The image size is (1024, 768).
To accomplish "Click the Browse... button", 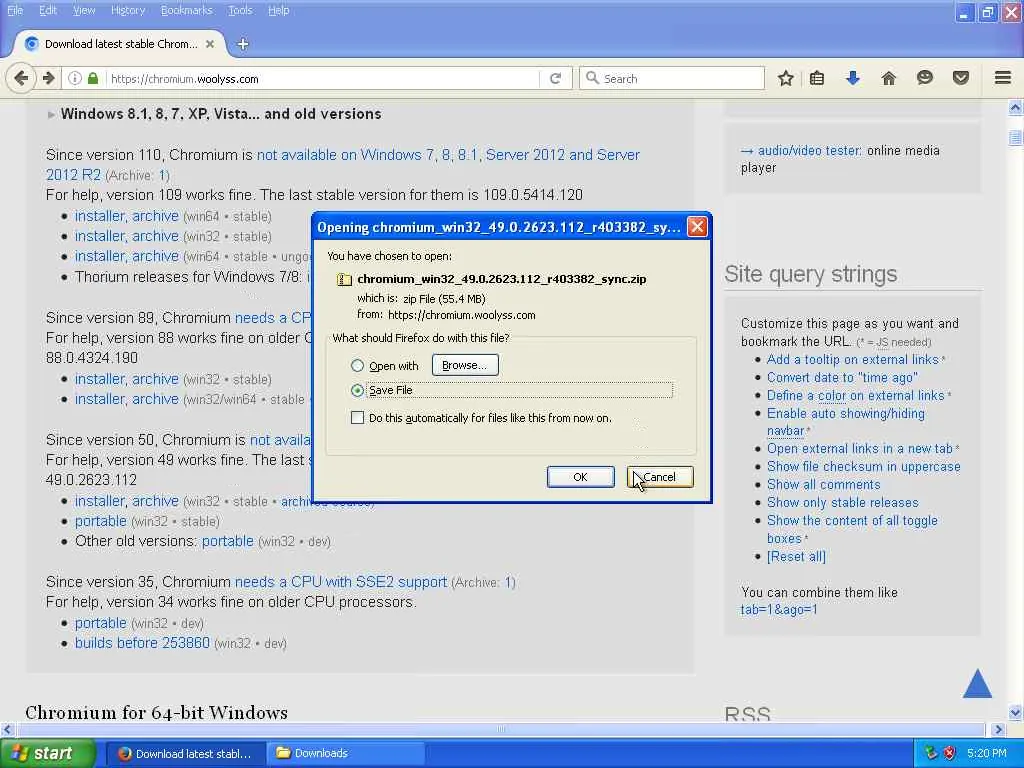I will click(x=465, y=365).
